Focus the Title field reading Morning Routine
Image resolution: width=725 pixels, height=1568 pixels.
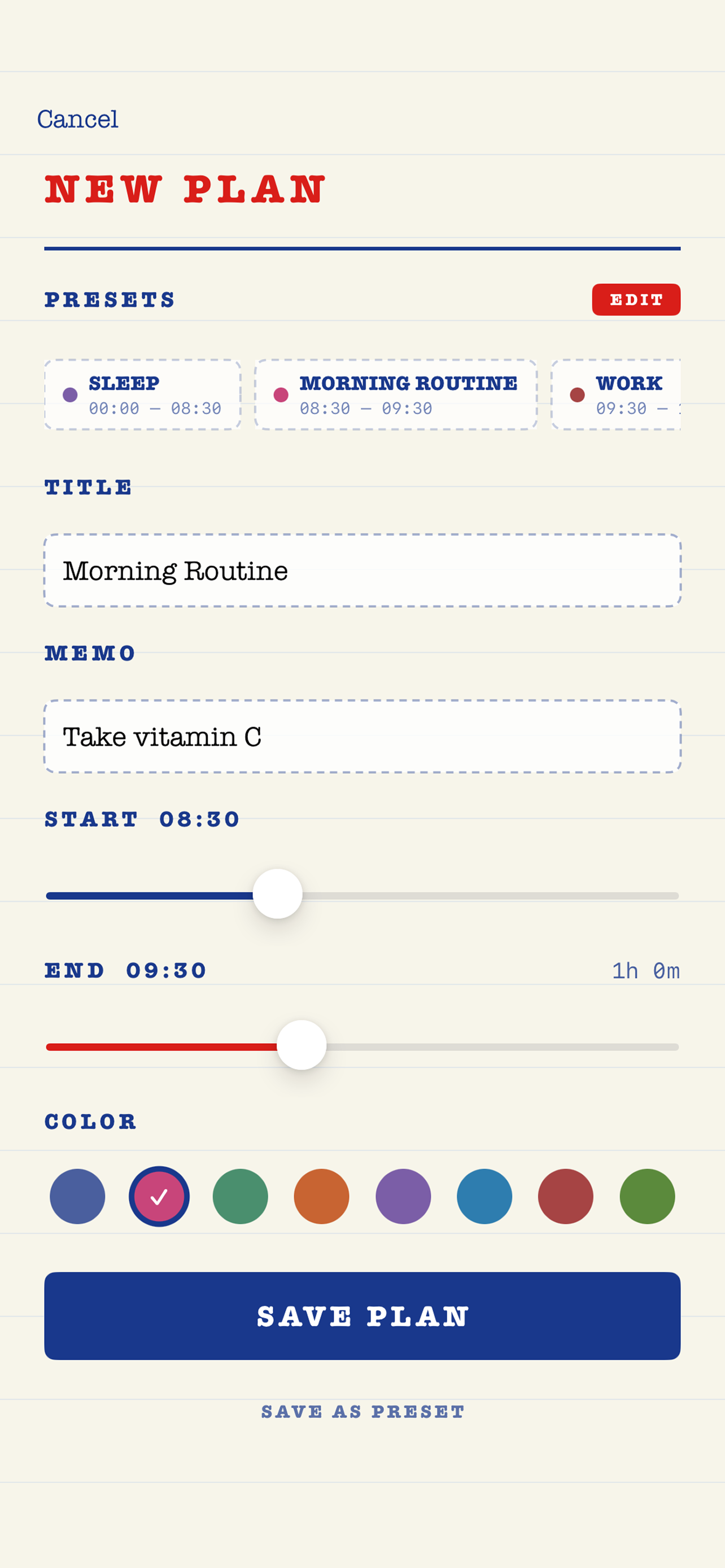coord(362,570)
